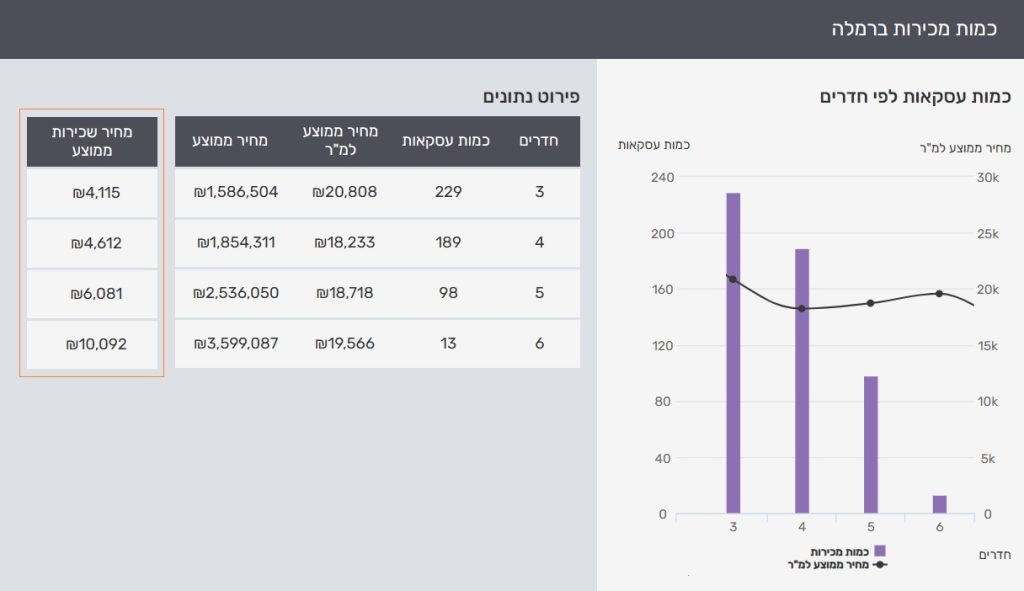
Task: Click the כמות מכירות ברמלה page title
Action: [x=914, y=29]
